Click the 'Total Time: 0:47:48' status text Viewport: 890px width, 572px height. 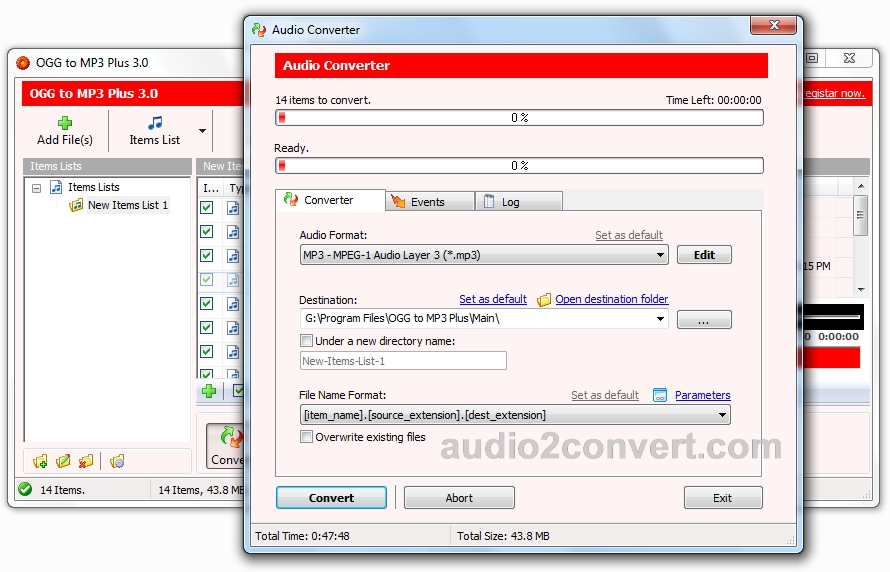pyautogui.click(x=303, y=536)
